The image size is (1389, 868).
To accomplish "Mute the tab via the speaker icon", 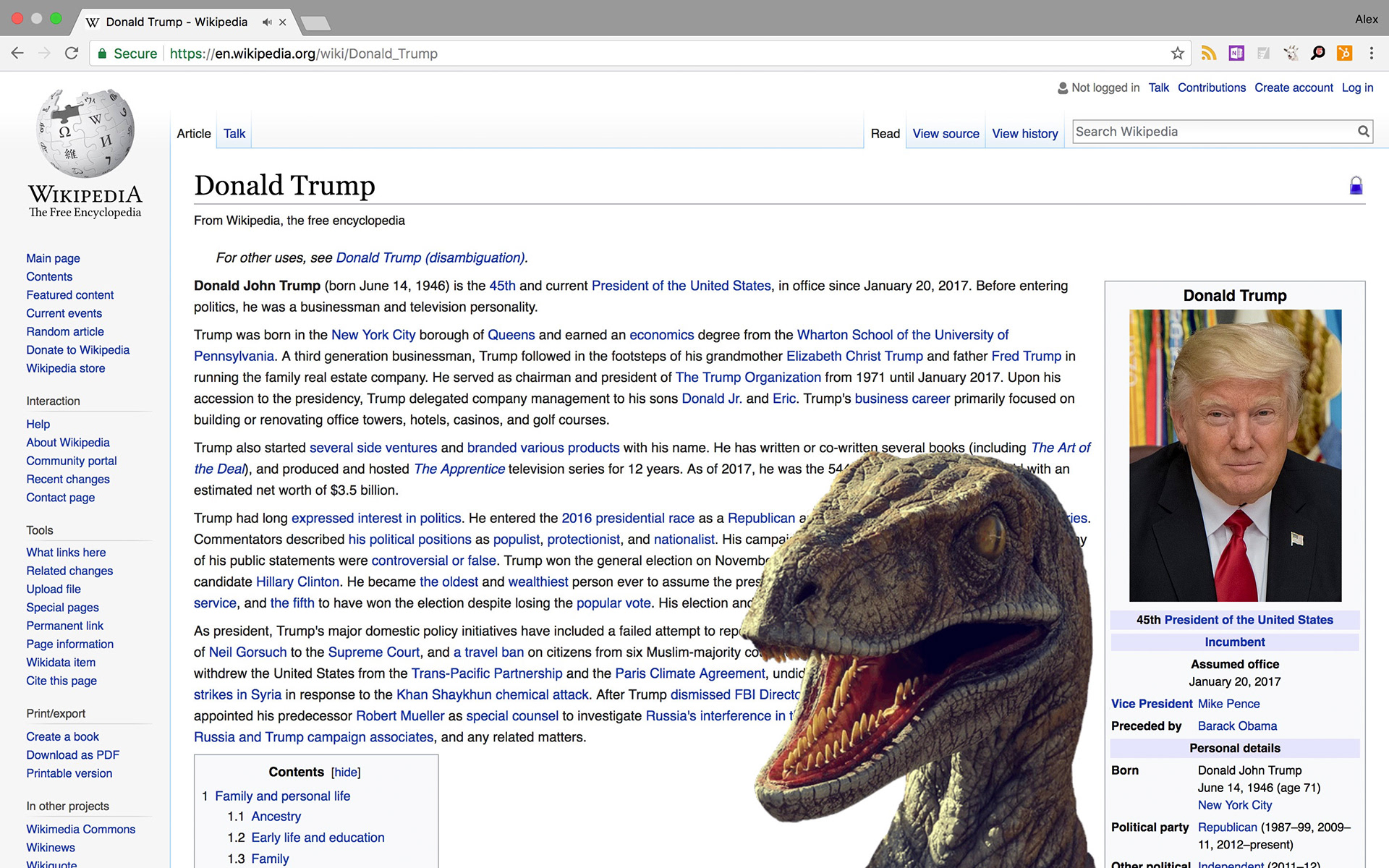I will click(x=267, y=22).
